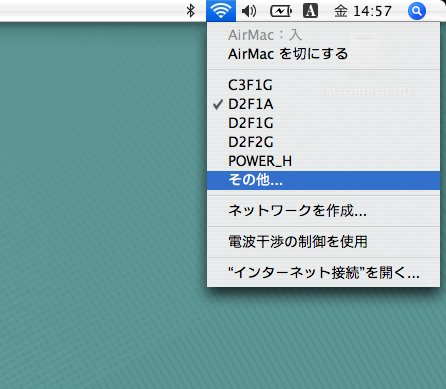Viewport: 446px width, 389px height.
Task: Show the clock reading 金 14:57
Action: (363, 11)
